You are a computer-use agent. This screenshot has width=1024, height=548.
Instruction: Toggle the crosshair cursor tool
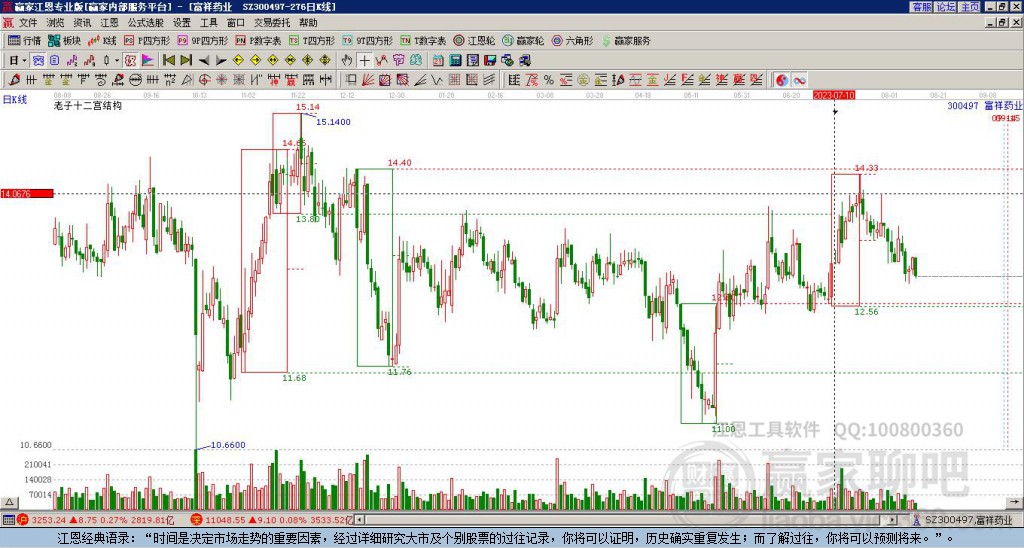coord(364,61)
